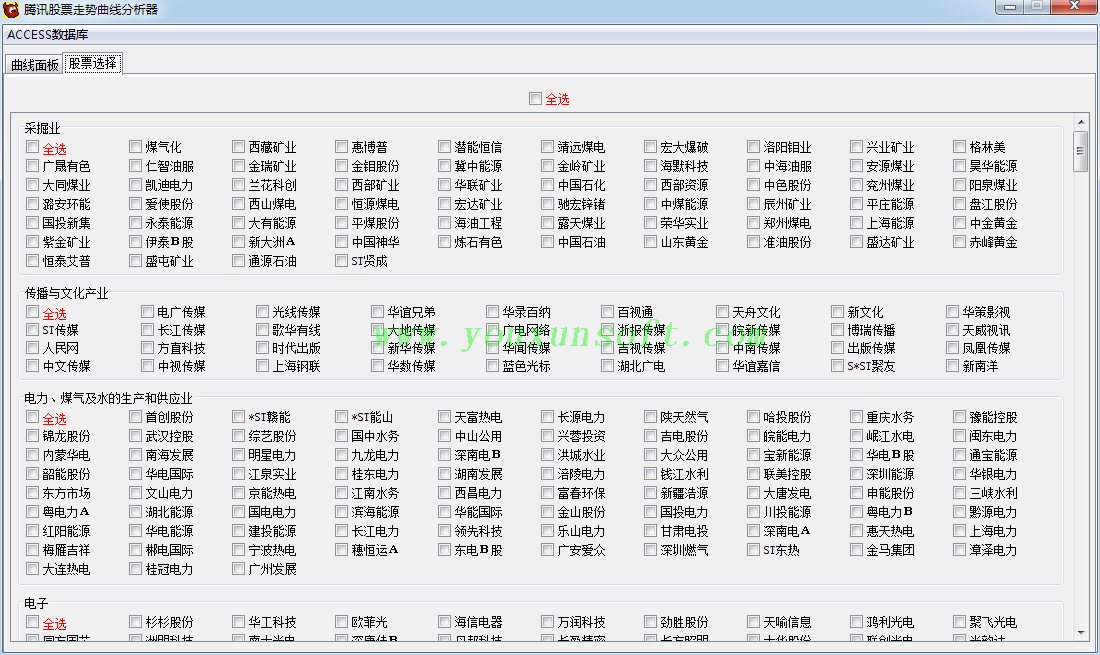Tick the 洛阳钼业 checkbox

(x=753, y=147)
